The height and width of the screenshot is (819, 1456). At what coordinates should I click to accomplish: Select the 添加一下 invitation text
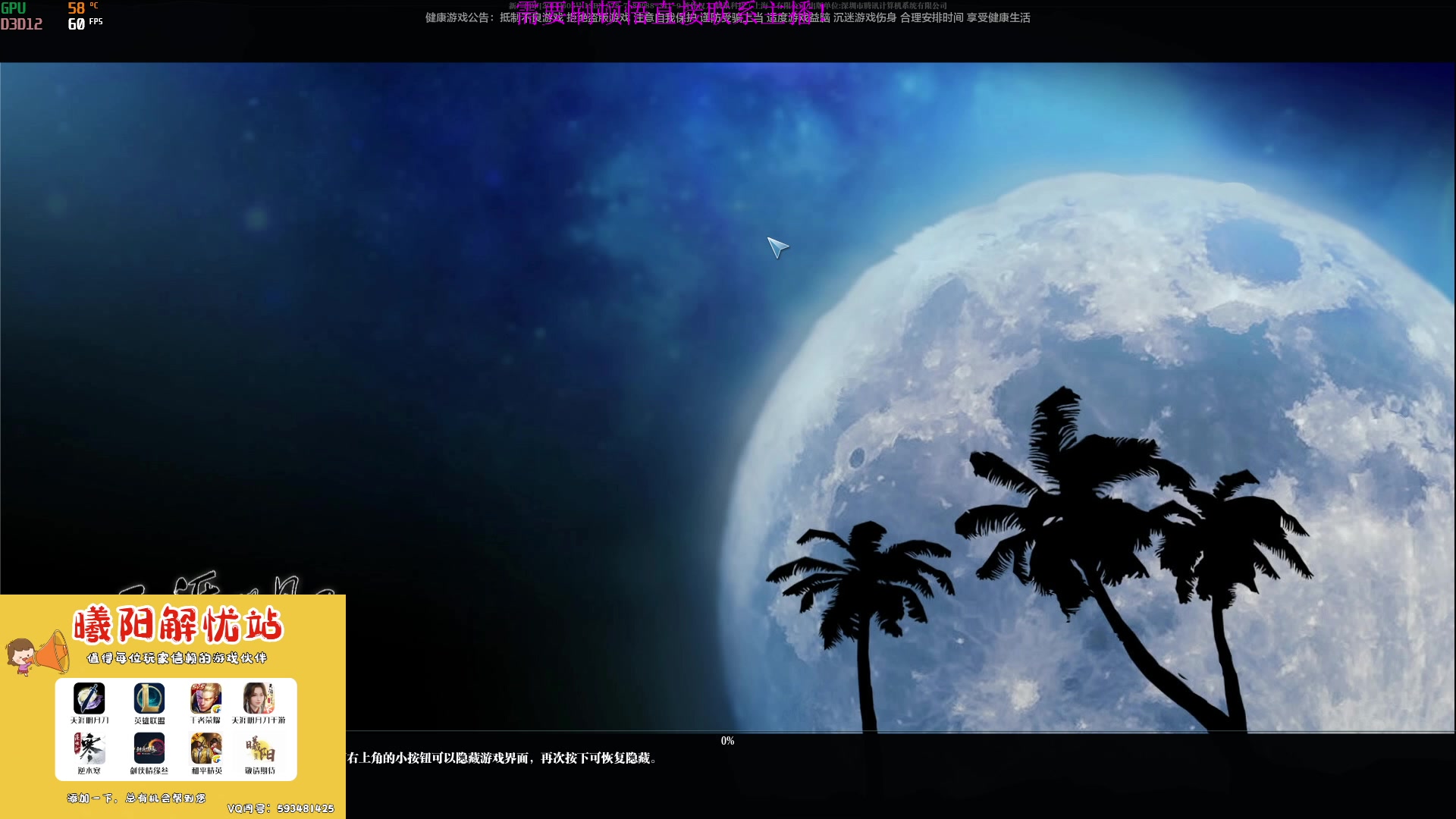point(135,798)
